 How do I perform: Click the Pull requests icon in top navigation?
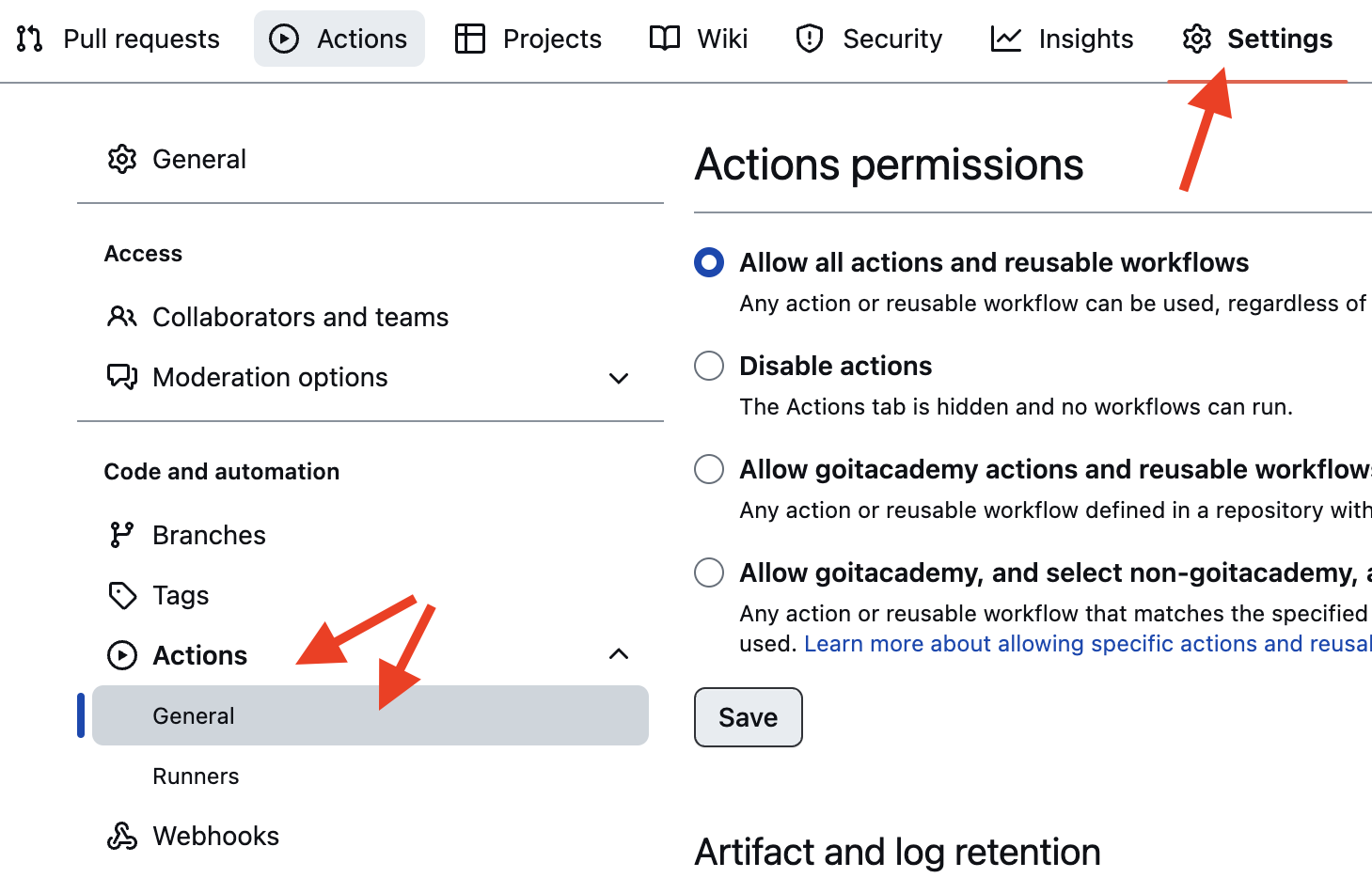[29, 39]
